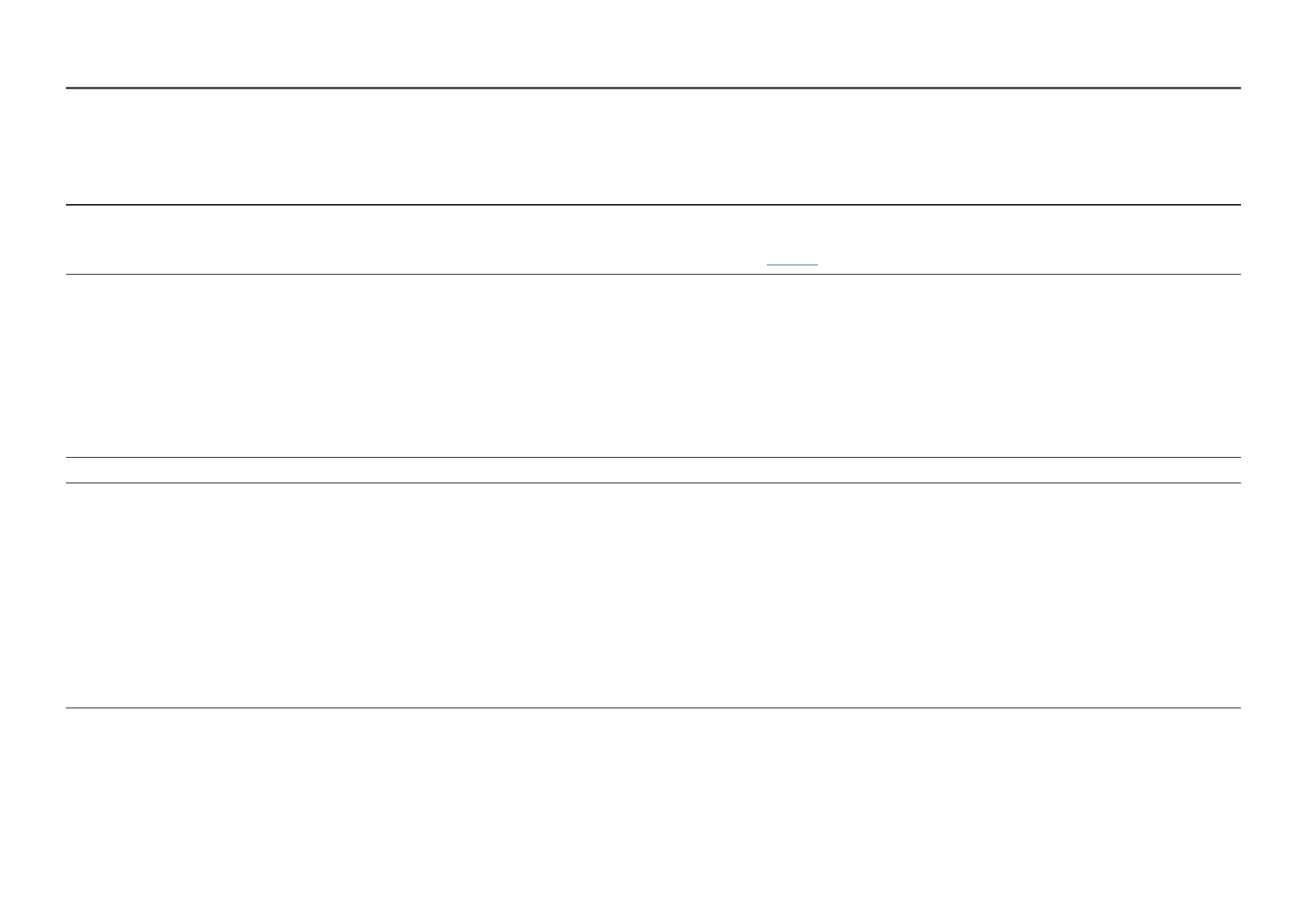1307x924 pixels.
Task: Select the blank header area under the thick rule
Action: (x=653, y=147)
